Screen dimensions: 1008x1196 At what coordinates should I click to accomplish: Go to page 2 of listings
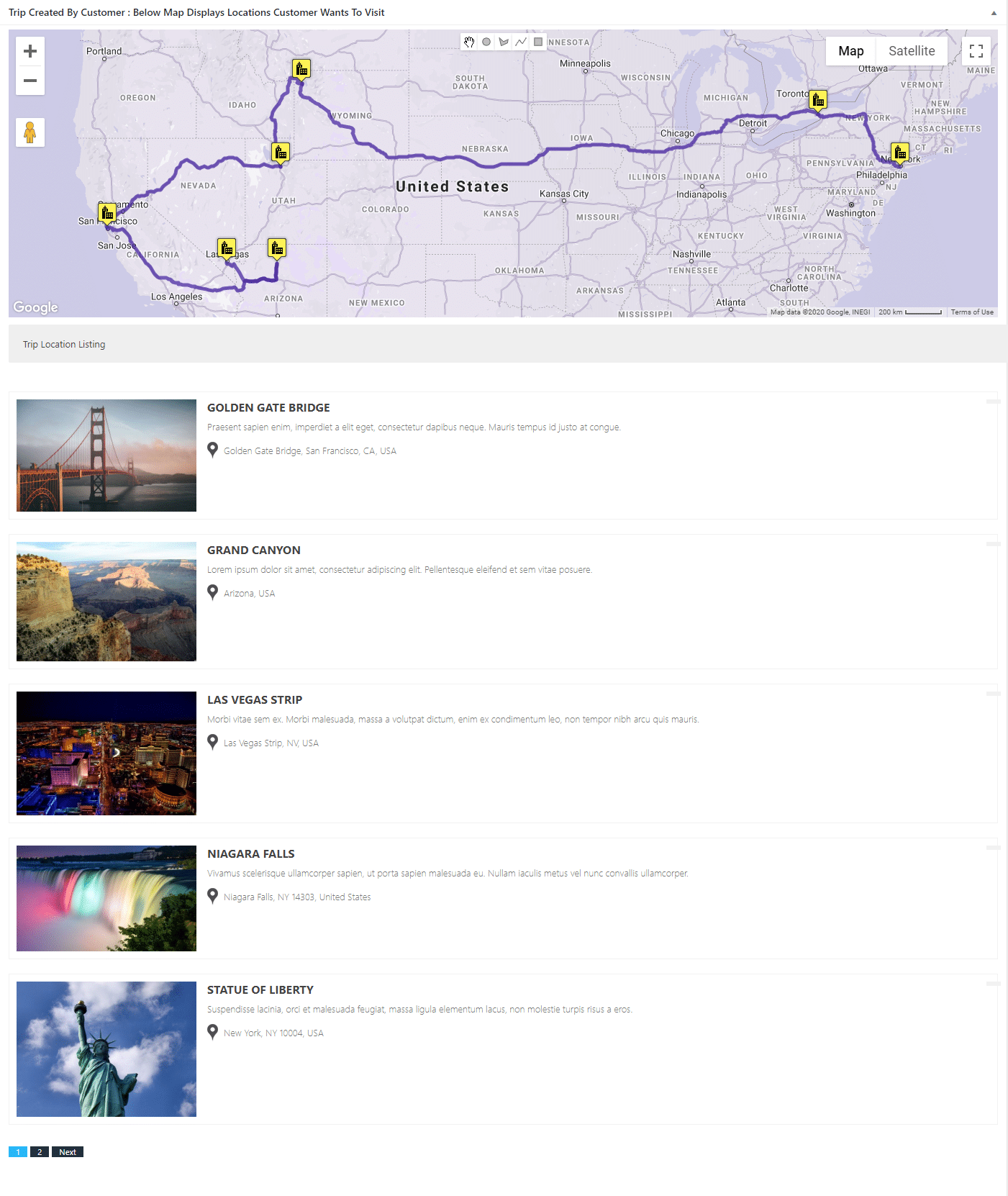40,1152
